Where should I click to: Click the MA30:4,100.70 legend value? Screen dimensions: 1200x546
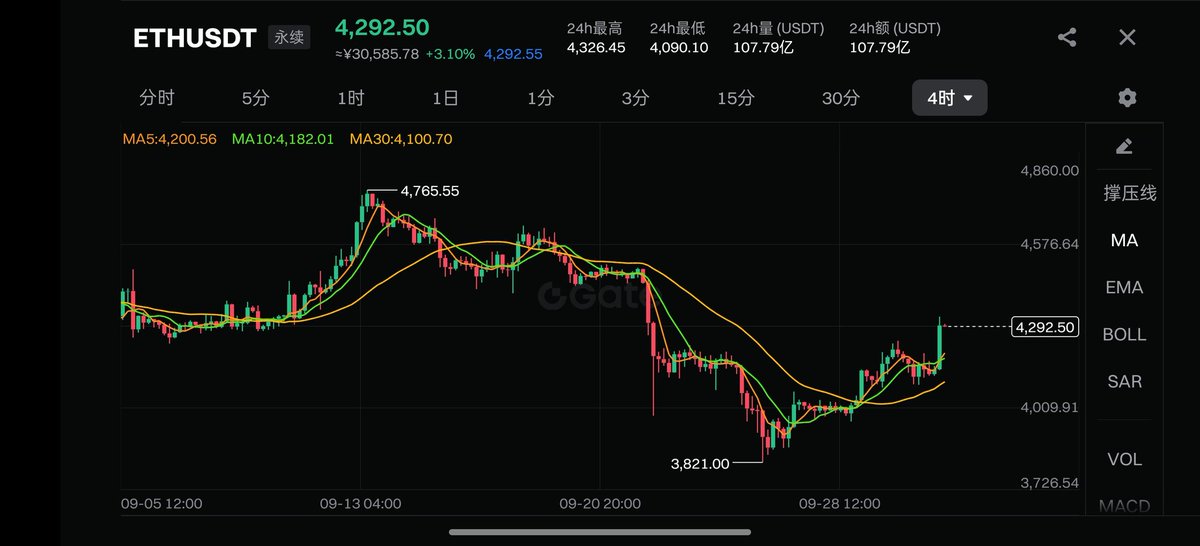pos(401,139)
